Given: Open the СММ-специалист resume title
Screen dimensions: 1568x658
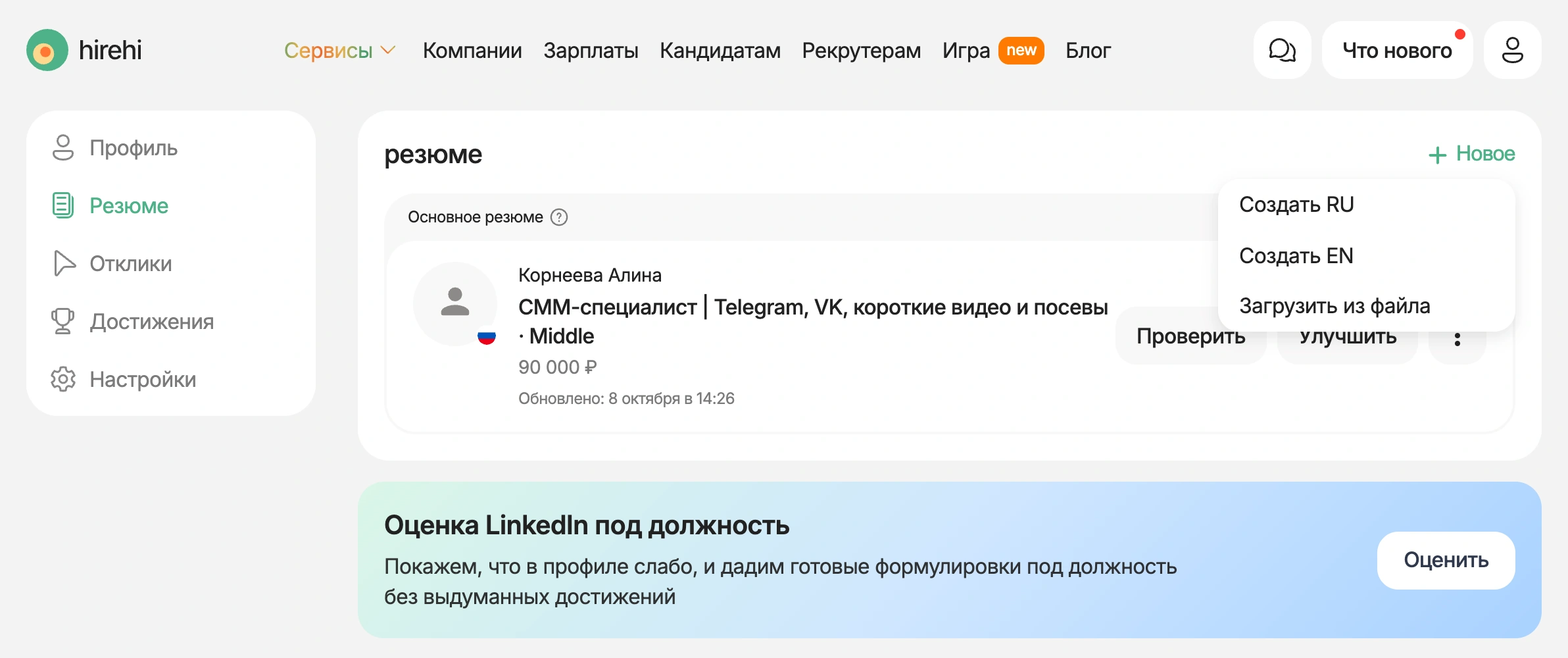Looking at the screenshot, I should 813,322.
